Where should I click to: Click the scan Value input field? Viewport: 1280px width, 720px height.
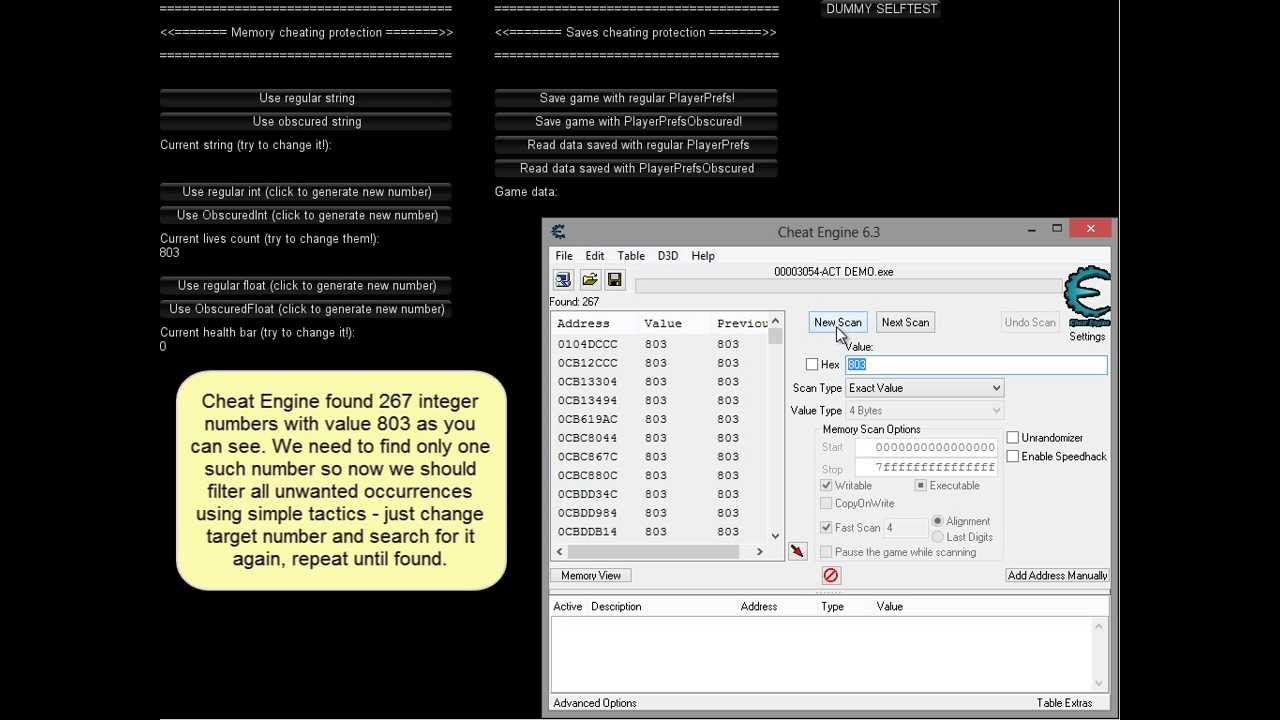click(976, 365)
